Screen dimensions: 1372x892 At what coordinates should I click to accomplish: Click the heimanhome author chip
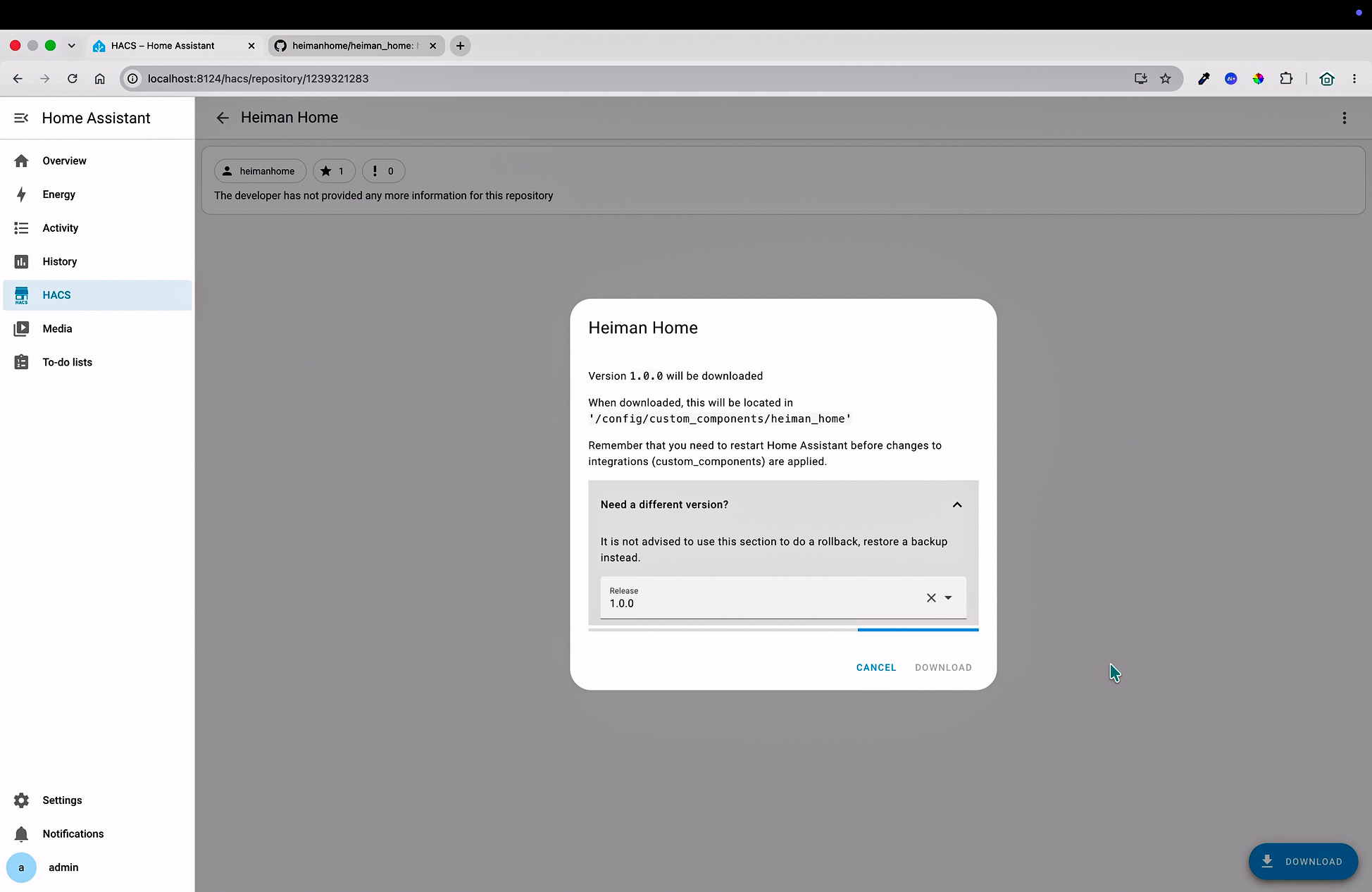click(260, 171)
